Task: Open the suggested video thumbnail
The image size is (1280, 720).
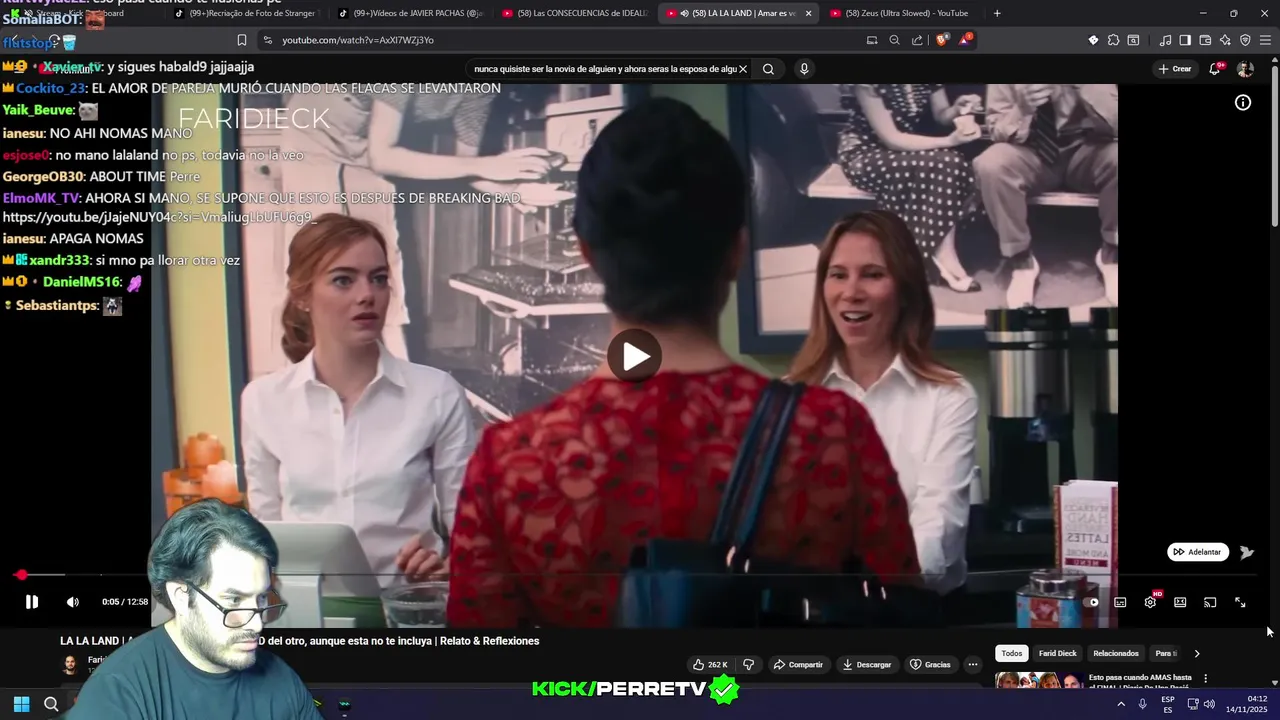Action: click(1038, 680)
